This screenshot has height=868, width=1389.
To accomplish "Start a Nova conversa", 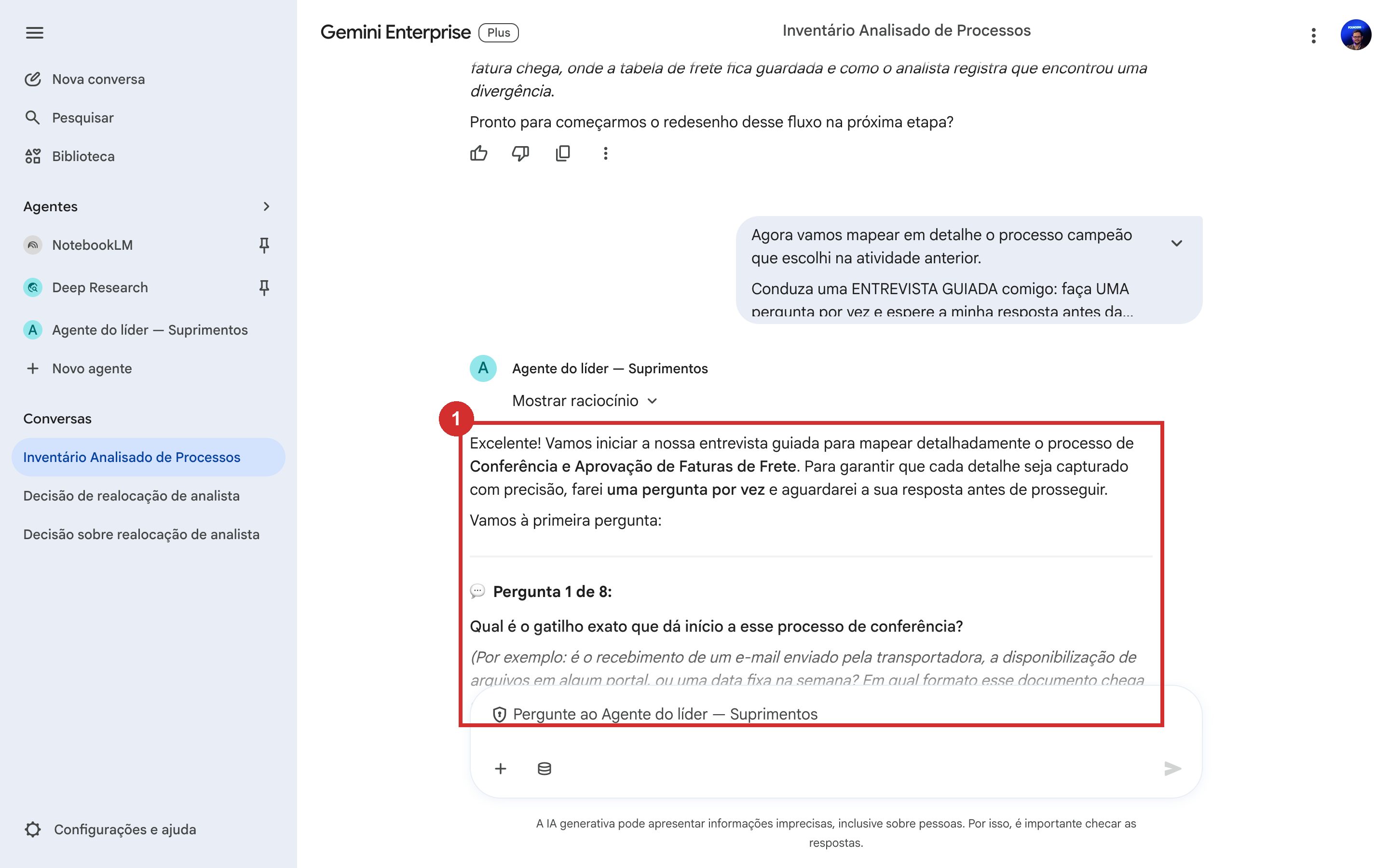I will click(84, 79).
